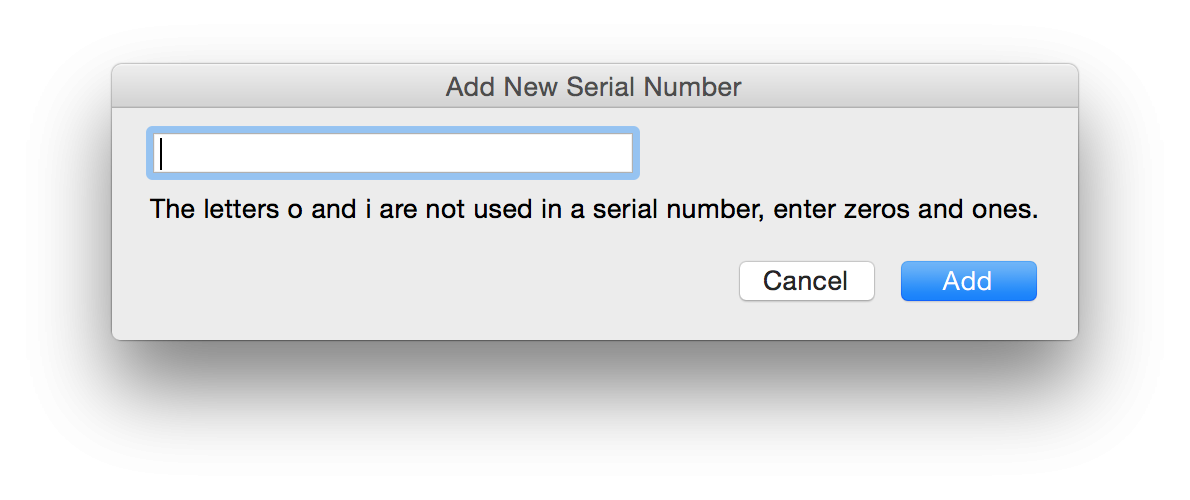
Task: Click the word "Add" in the title bar
Action: [470, 87]
